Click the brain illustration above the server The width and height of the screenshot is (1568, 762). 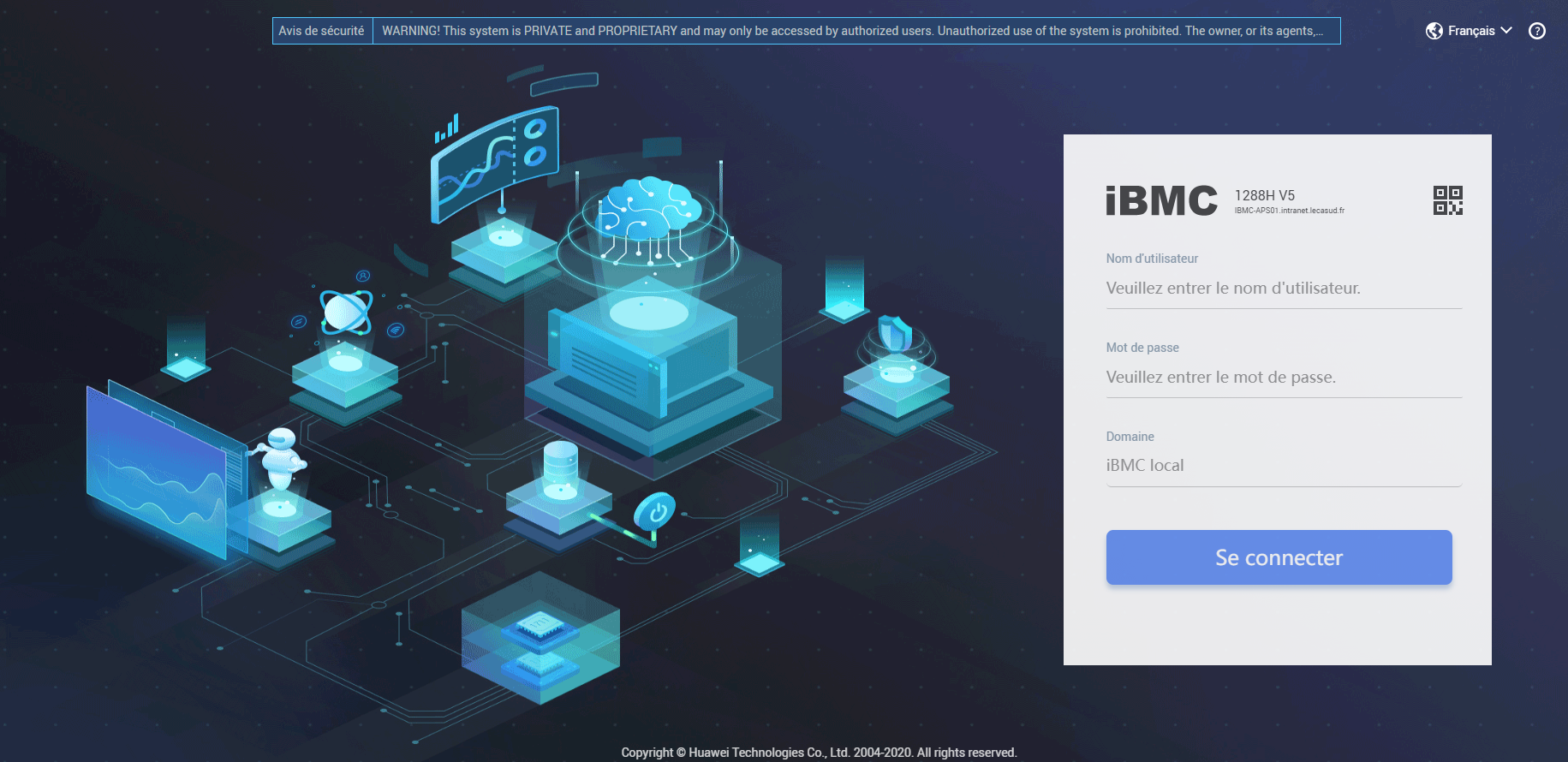[x=651, y=208]
